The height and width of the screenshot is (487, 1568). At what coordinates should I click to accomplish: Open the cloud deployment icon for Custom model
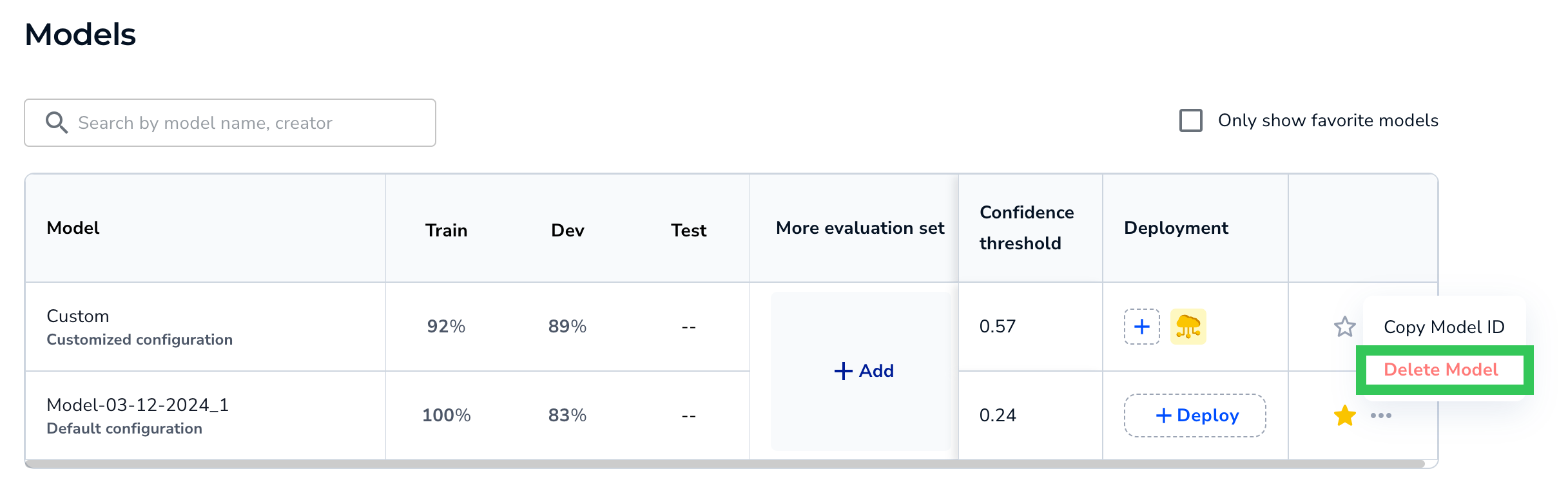(x=1188, y=327)
